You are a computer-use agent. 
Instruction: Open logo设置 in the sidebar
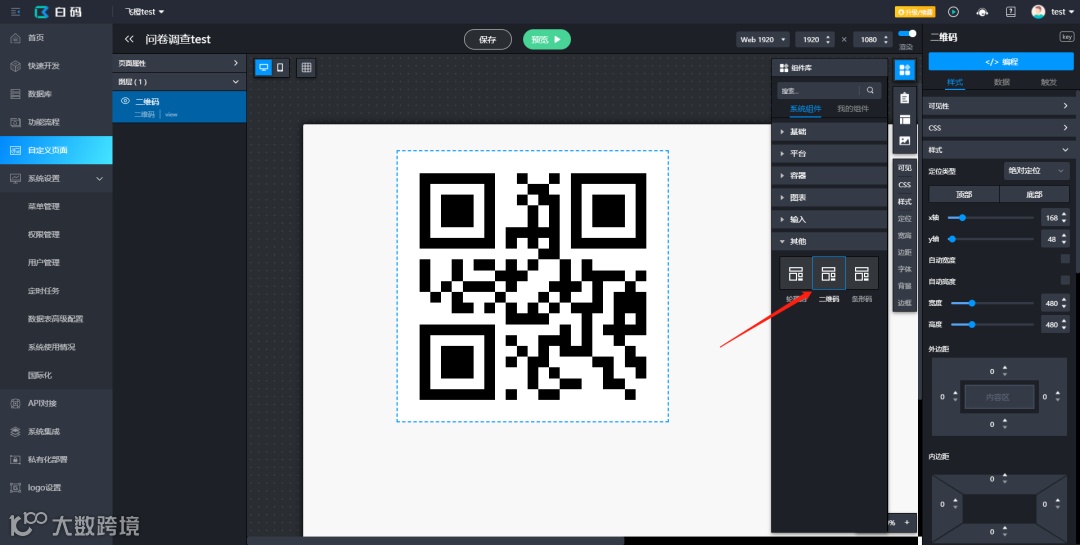(x=56, y=488)
